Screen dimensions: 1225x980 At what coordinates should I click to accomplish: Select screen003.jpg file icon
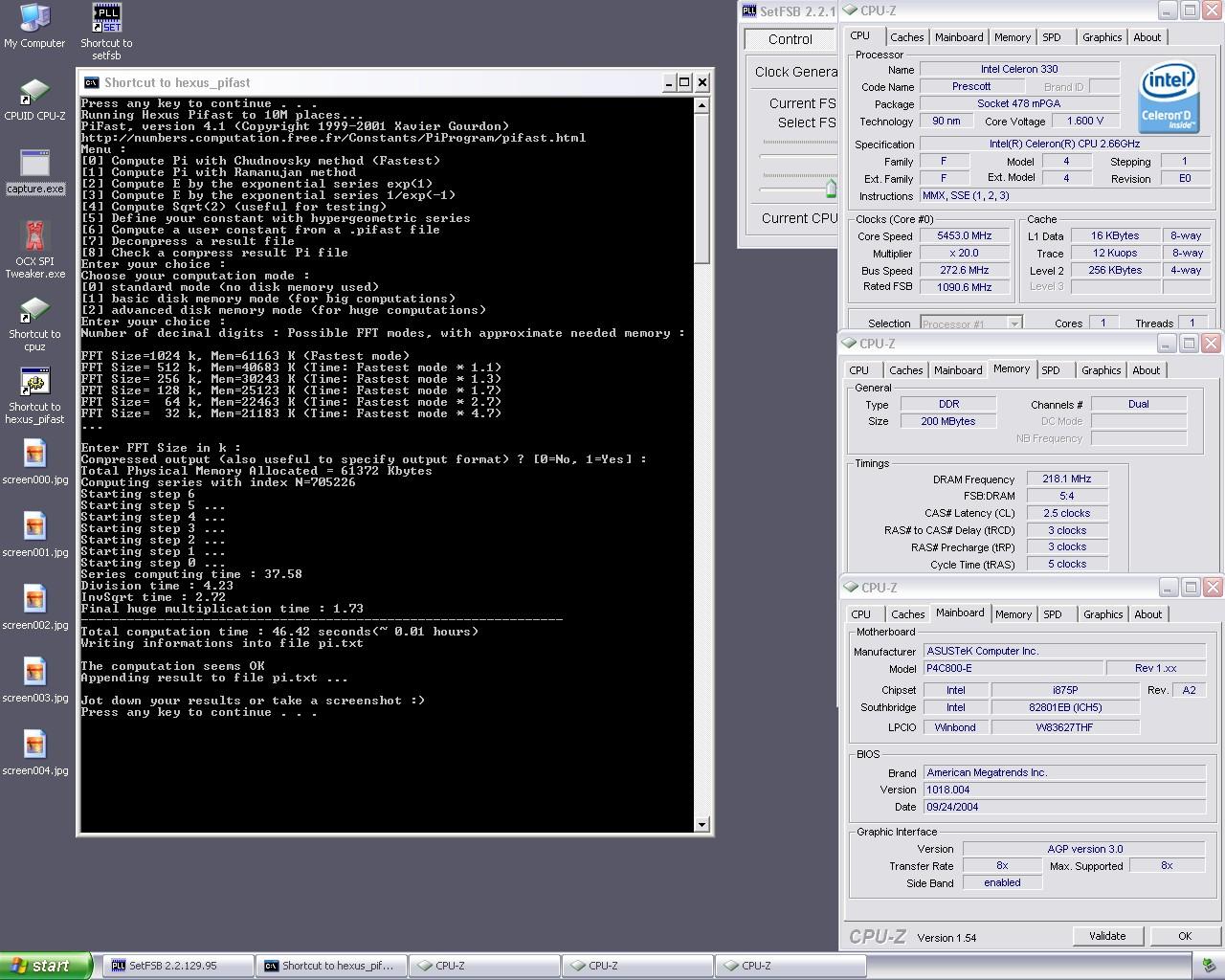pos(34,680)
